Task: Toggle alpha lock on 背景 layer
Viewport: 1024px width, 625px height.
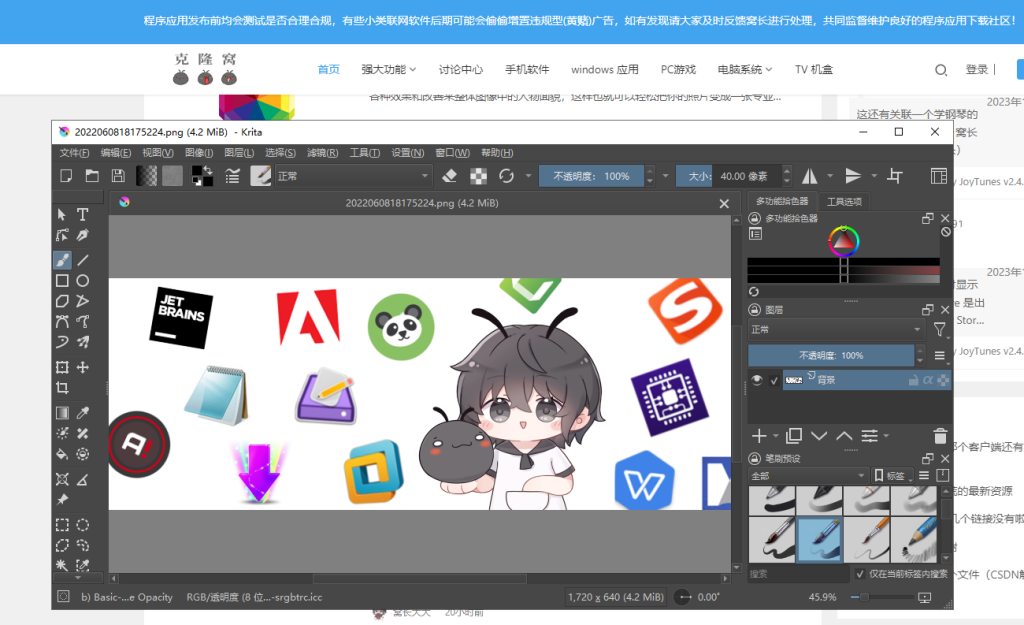Action: coord(927,380)
